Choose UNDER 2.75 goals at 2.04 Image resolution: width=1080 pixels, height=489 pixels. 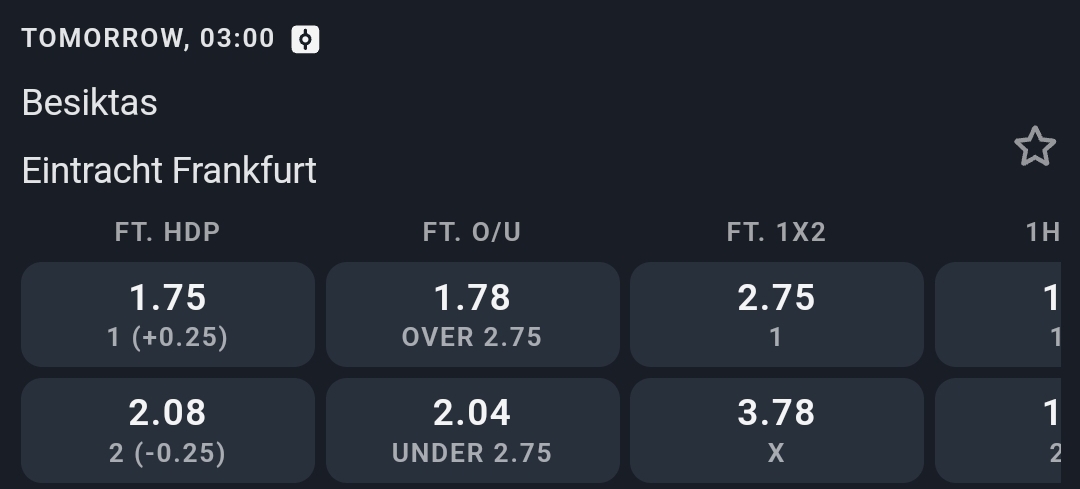point(472,429)
